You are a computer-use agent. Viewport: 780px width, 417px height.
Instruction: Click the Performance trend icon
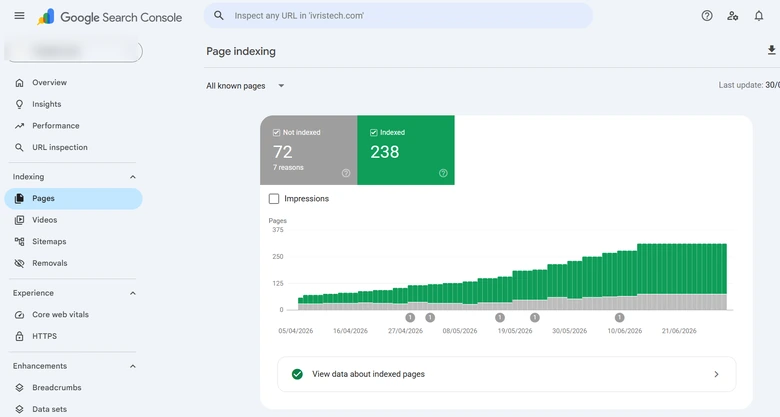coord(19,126)
